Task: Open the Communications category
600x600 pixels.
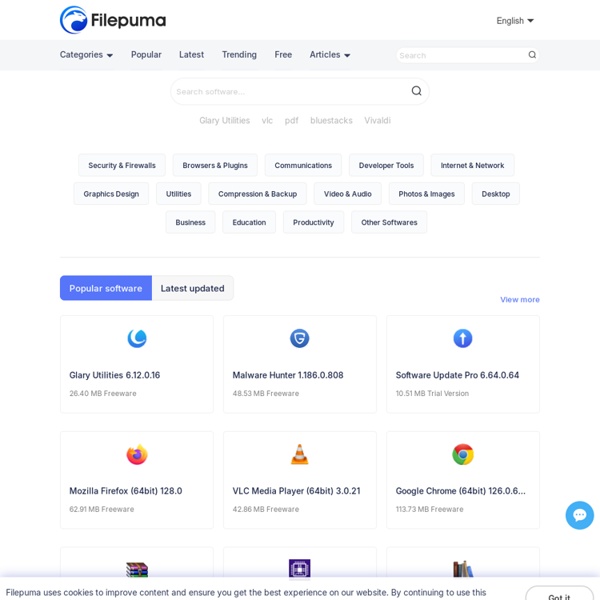Action: pyautogui.click(x=303, y=165)
